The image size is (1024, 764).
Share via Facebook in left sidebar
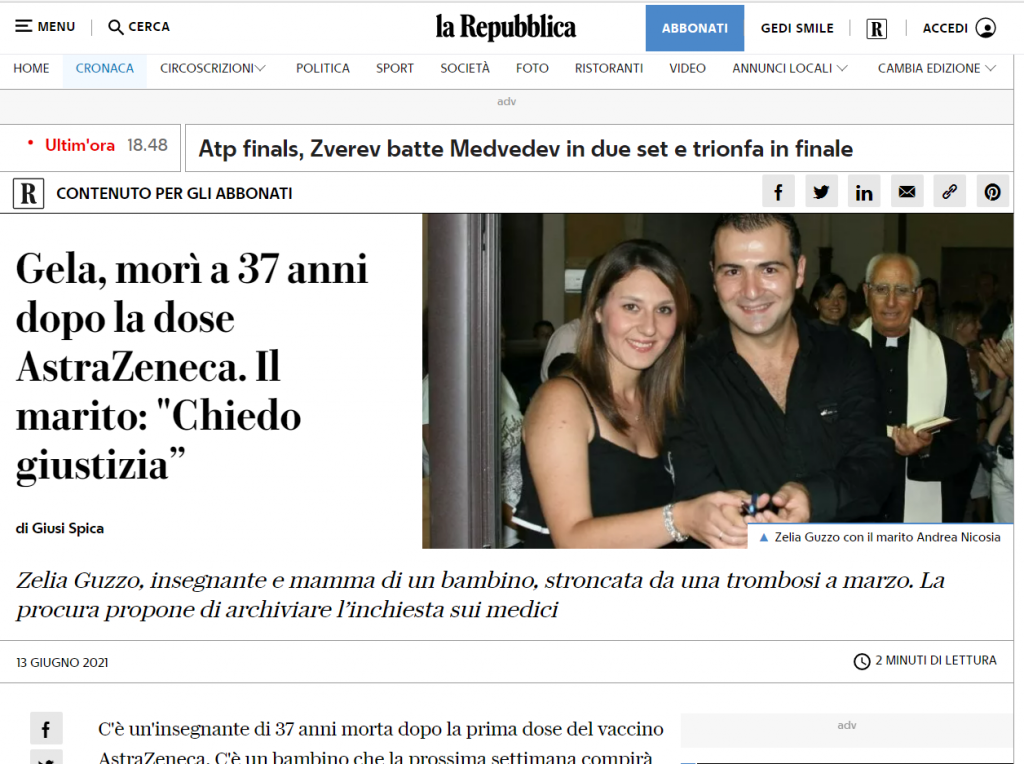46,729
